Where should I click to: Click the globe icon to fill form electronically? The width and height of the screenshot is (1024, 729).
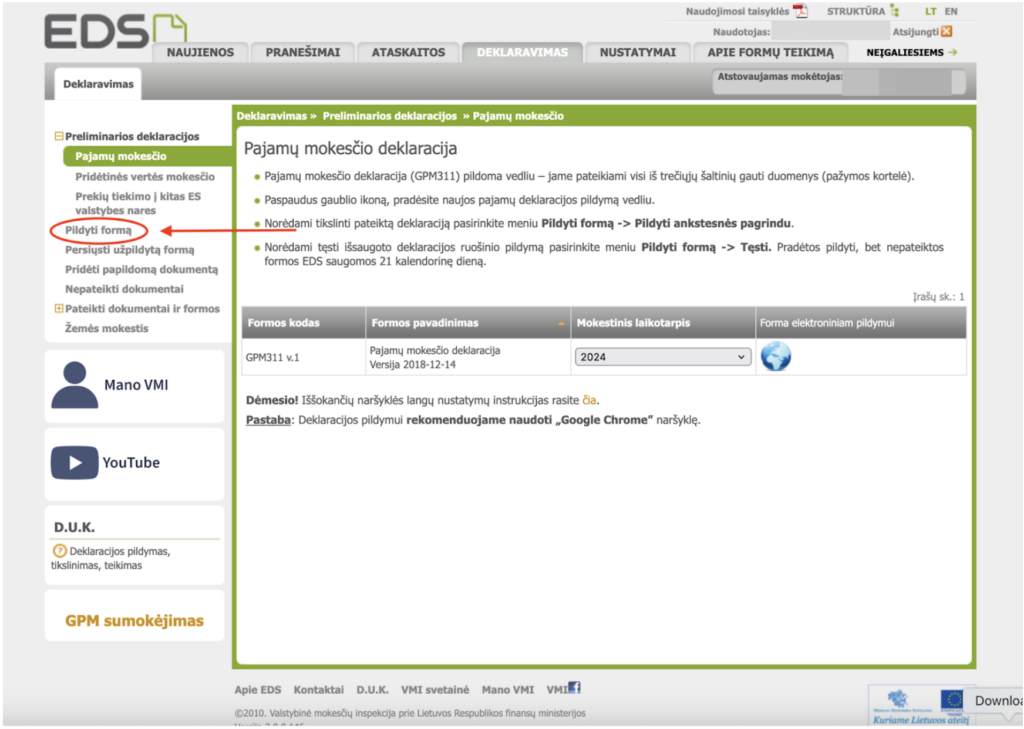coord(776,356)
